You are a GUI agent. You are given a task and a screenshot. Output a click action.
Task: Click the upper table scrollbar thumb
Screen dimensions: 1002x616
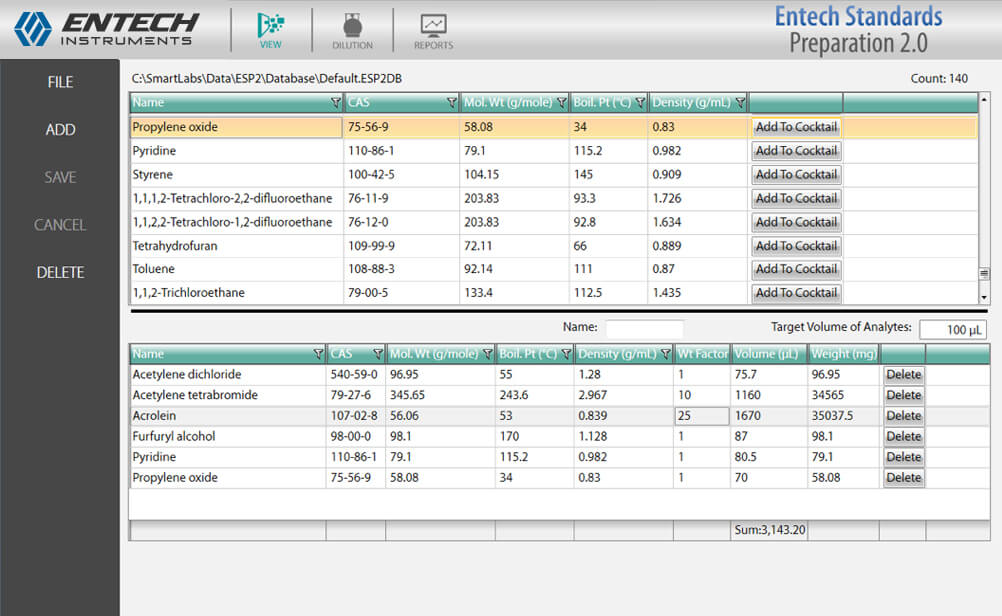984,273
